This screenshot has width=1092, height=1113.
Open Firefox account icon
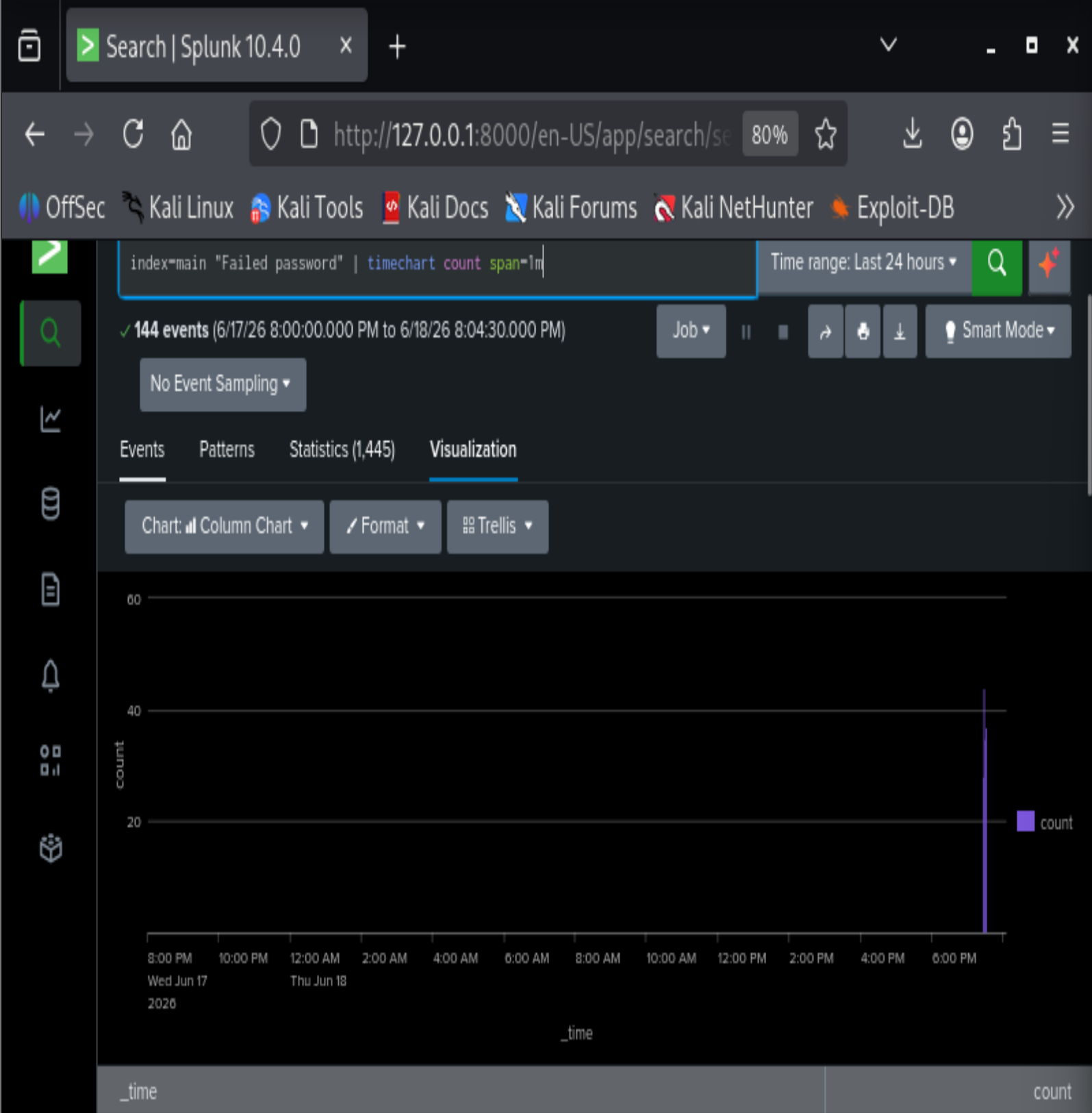962,134
